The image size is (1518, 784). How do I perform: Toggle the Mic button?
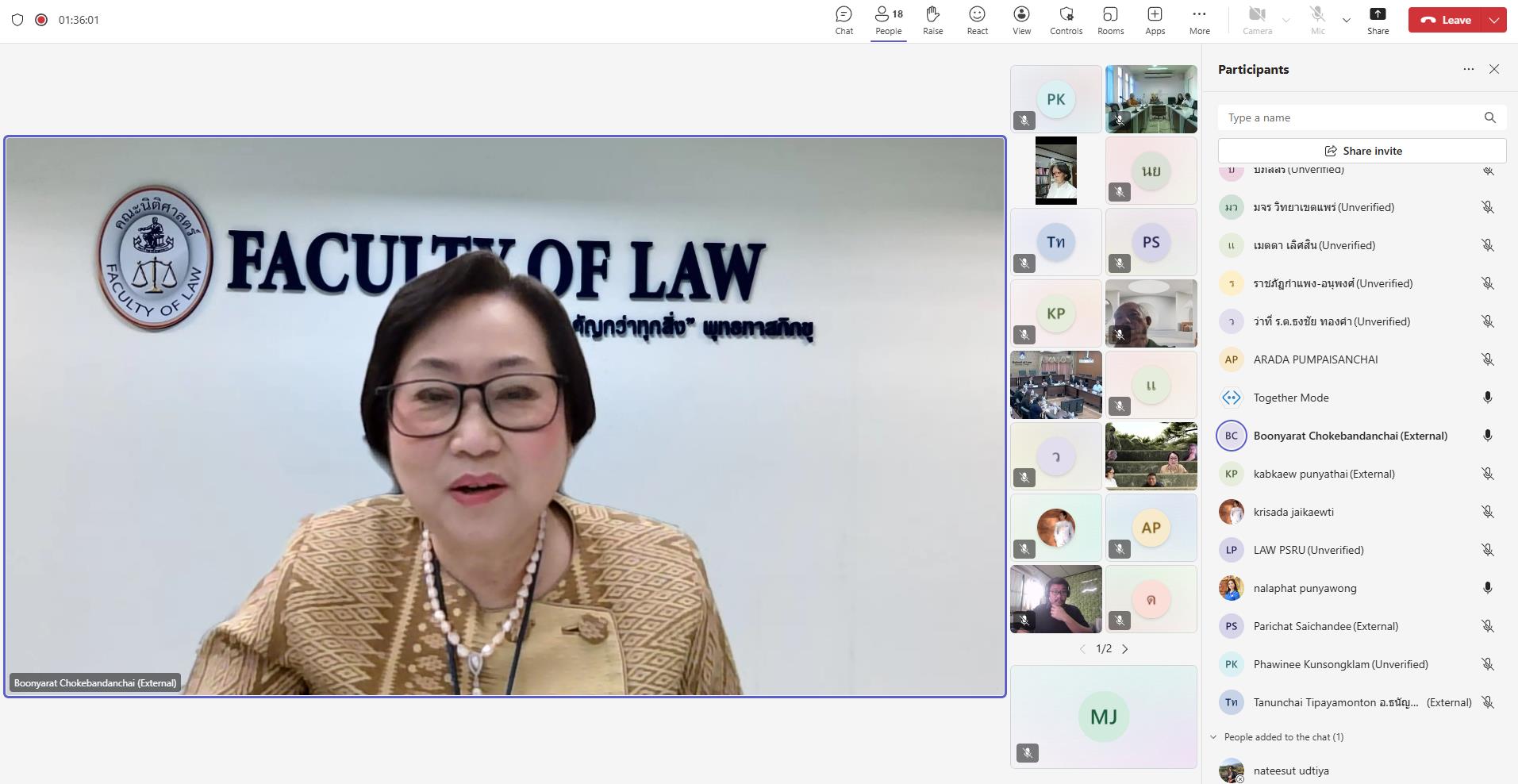(x=1317, y=21)
